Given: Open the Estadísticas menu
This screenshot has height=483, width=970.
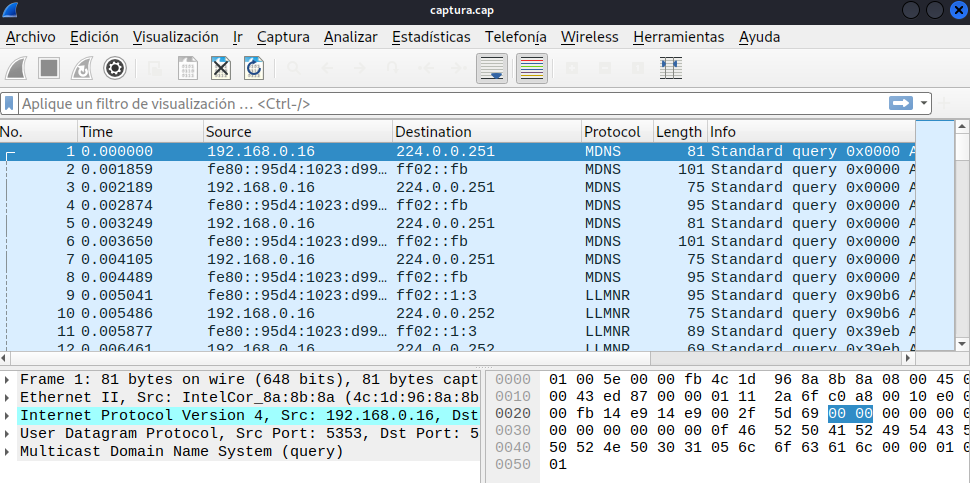Looking at the screenshot, I should coord(431,37).
